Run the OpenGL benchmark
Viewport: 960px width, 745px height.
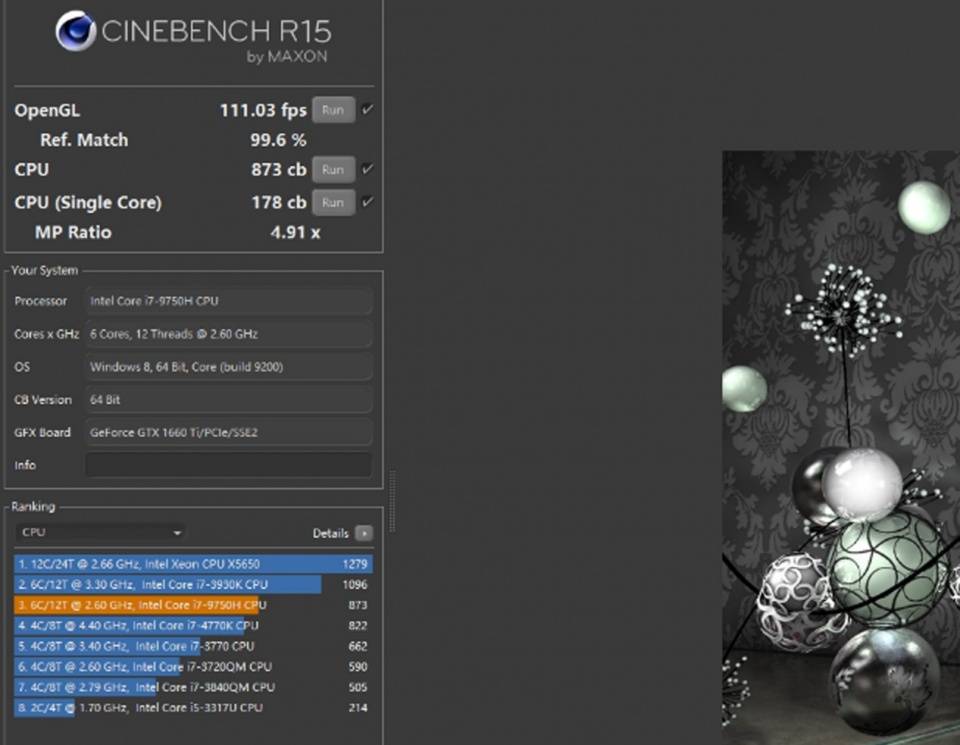(x=333, y=110)
